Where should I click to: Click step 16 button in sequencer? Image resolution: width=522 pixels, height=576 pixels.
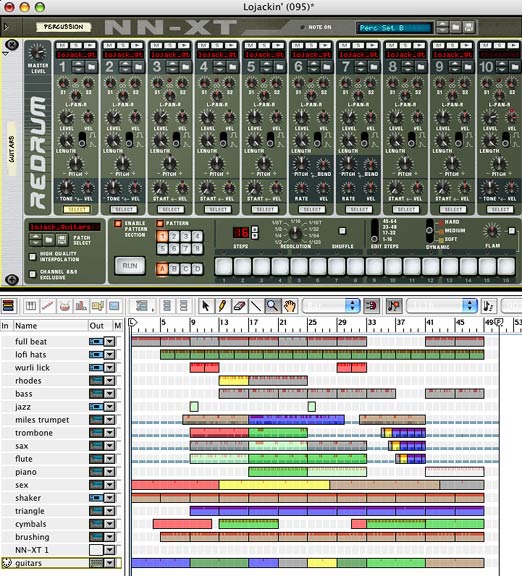coord(506,267)
